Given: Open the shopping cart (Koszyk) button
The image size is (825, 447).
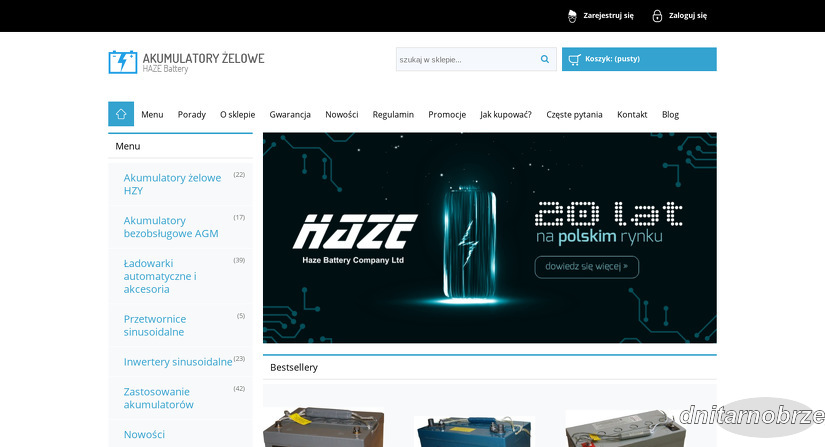Looking at the screenshot, I should pyautogui.click(x=639, y=59).
